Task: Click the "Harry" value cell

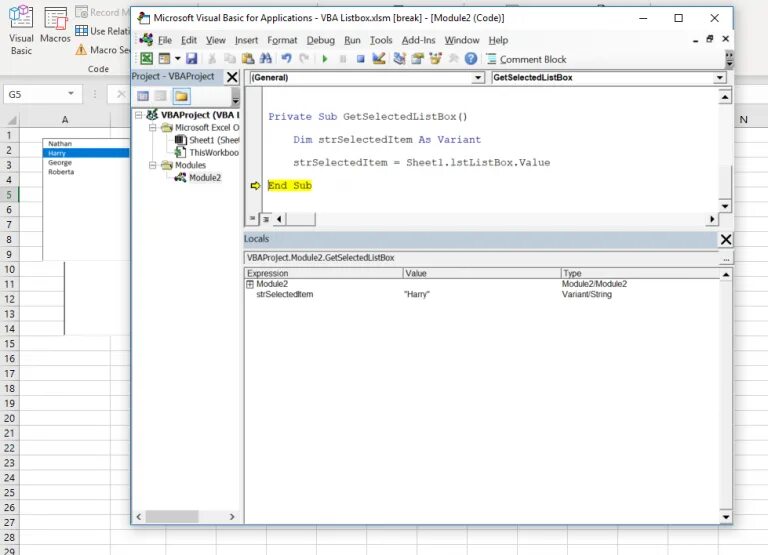Action: (x=417, y=294)
